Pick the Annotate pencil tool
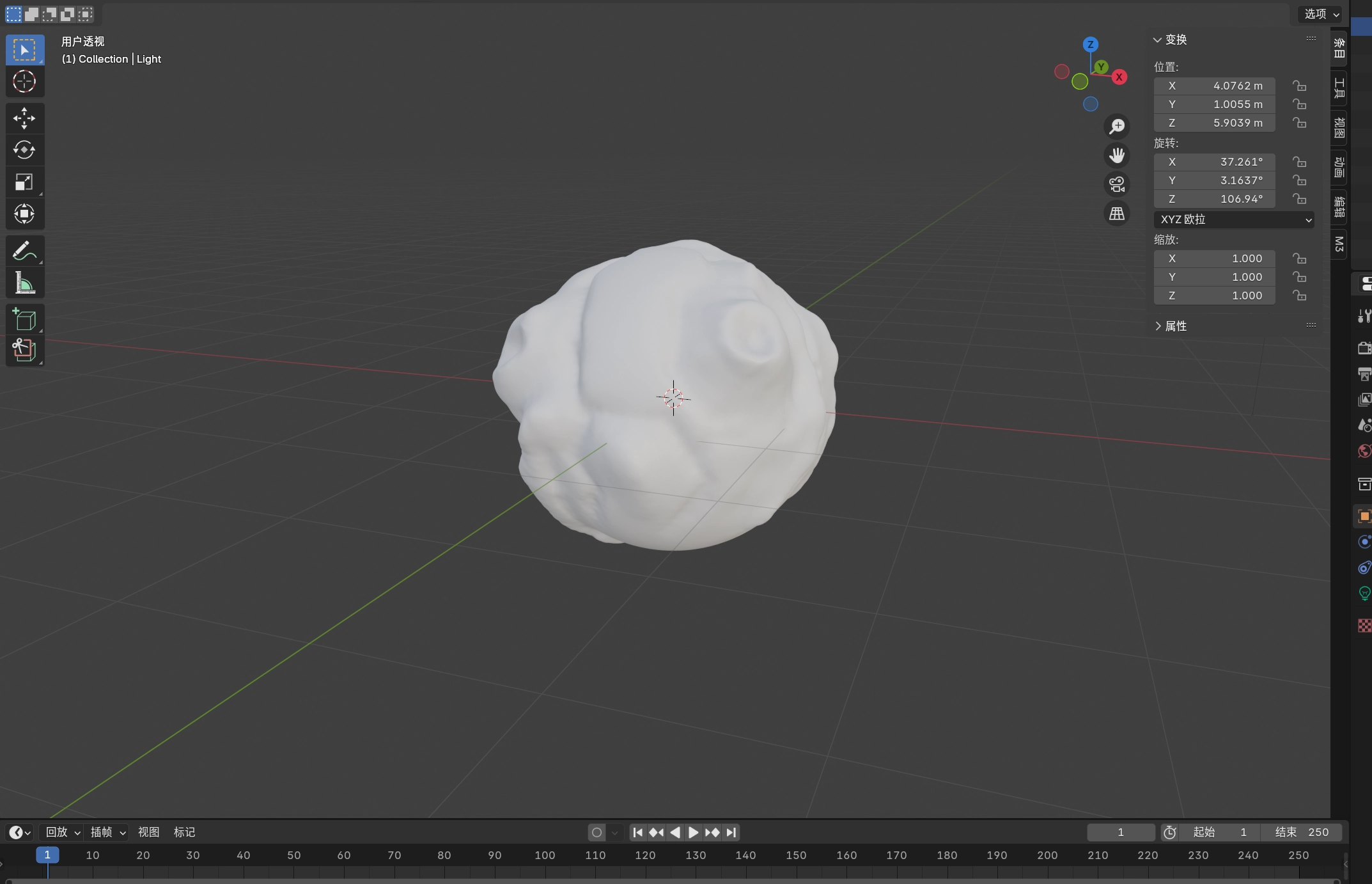The width and height of the screenshot is (1372, 884). pyautogui.click(x=24, y=251)
